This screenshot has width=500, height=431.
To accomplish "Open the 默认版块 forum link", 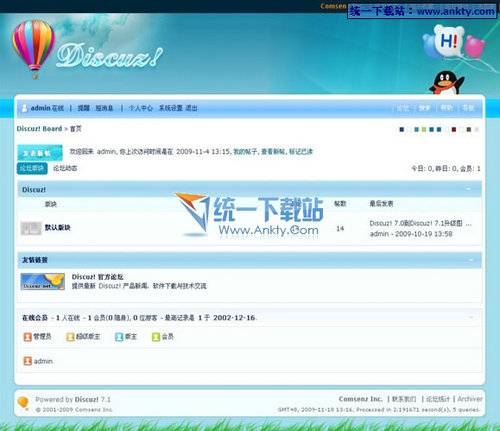I will pyautogui.click(x=58, y=228).
